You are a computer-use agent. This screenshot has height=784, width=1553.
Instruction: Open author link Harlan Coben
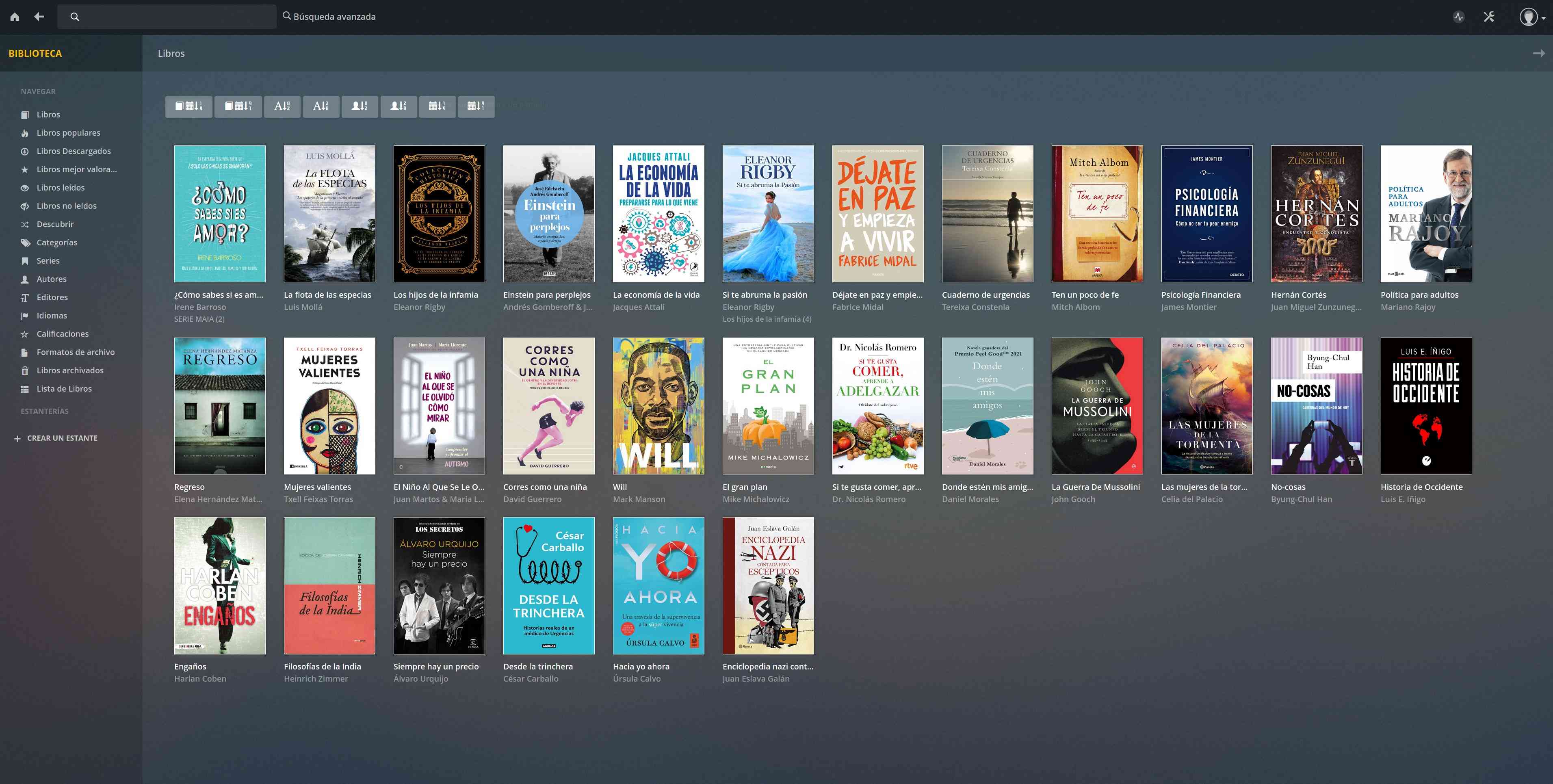coord(200,678)
